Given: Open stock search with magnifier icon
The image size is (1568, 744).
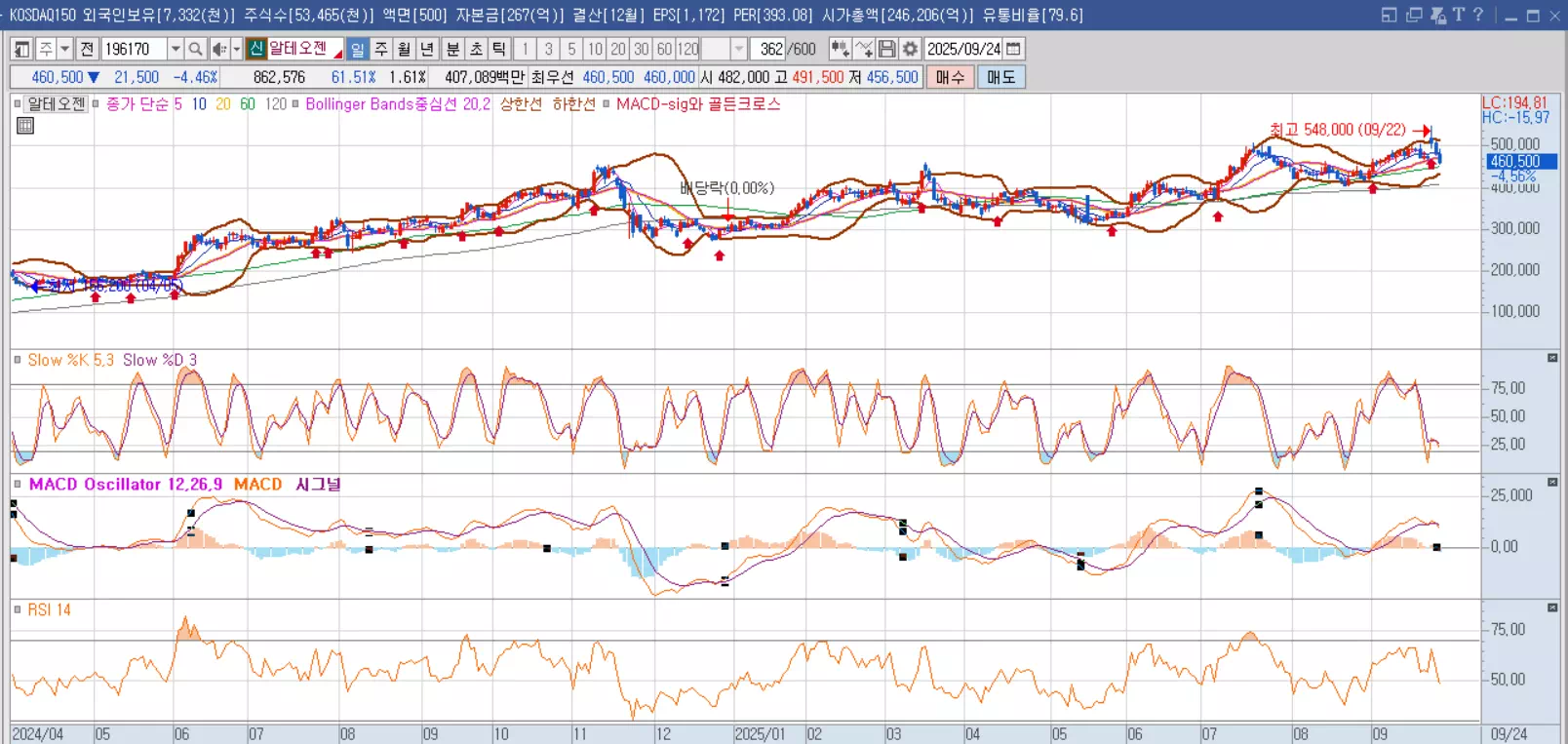Looking at the screenshot, I should pyautogui.click(x=196, y=49).
